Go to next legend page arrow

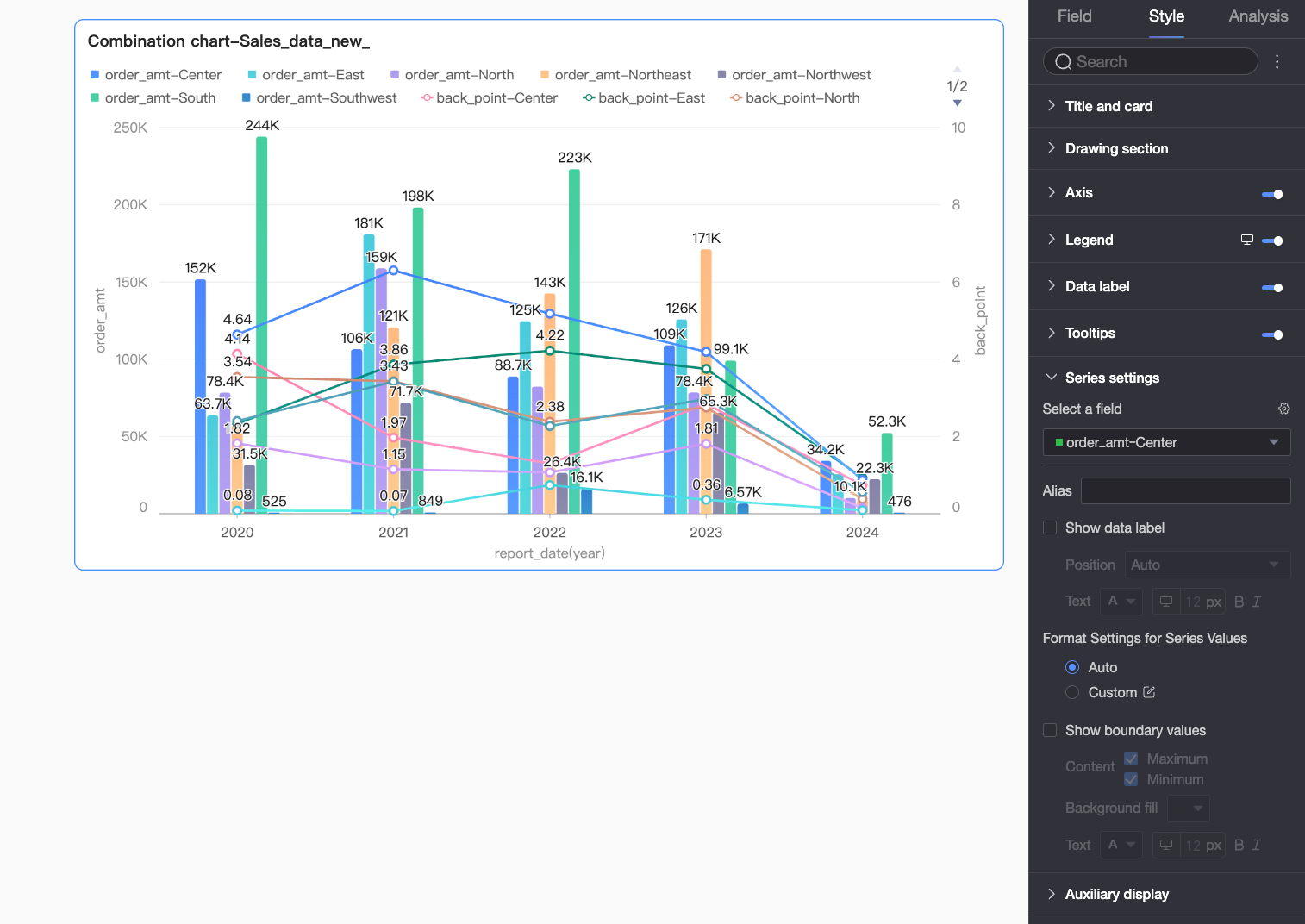pyautogui.click(x=957, y=103)
